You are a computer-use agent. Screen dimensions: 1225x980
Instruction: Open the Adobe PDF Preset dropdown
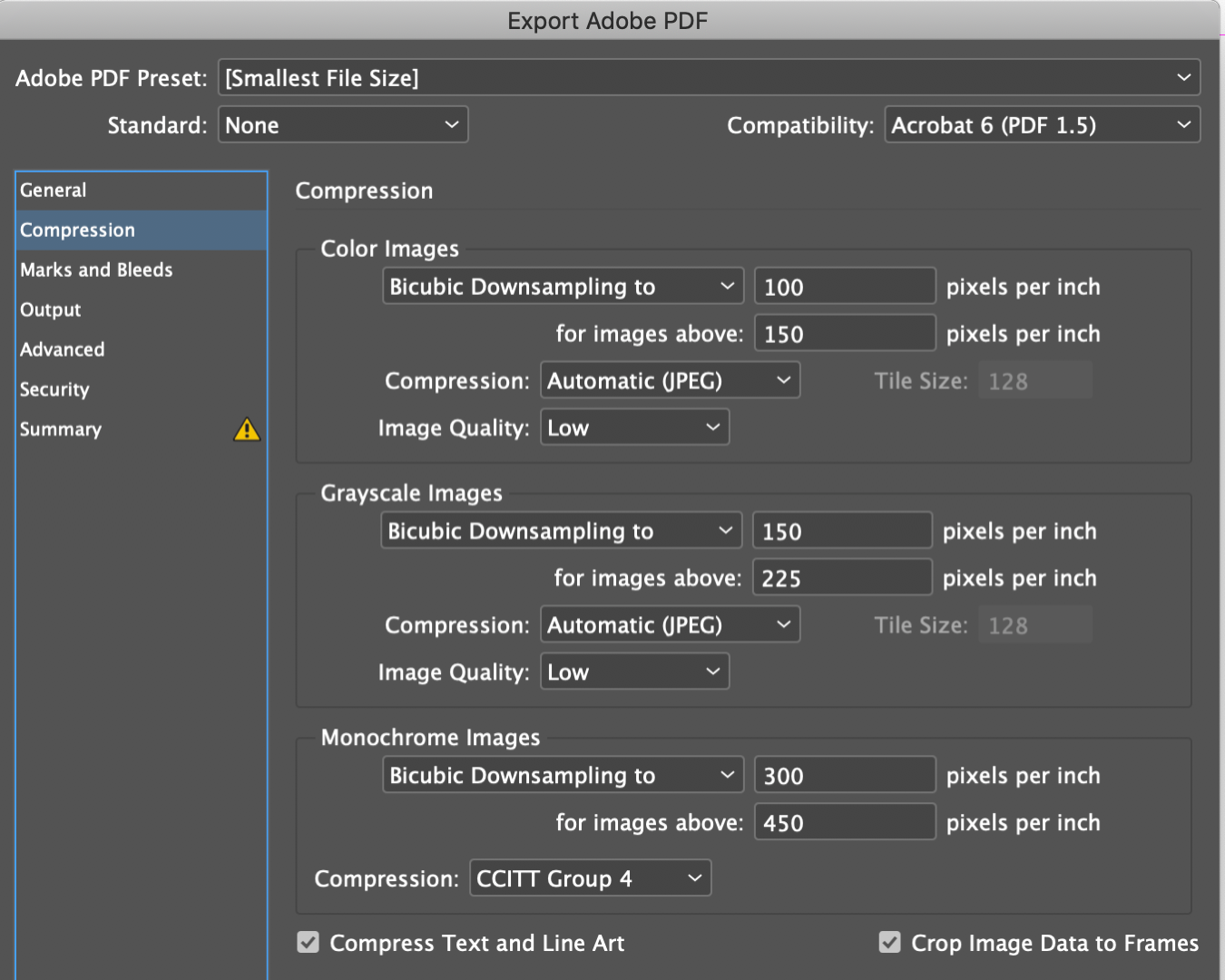pos(709,78)
